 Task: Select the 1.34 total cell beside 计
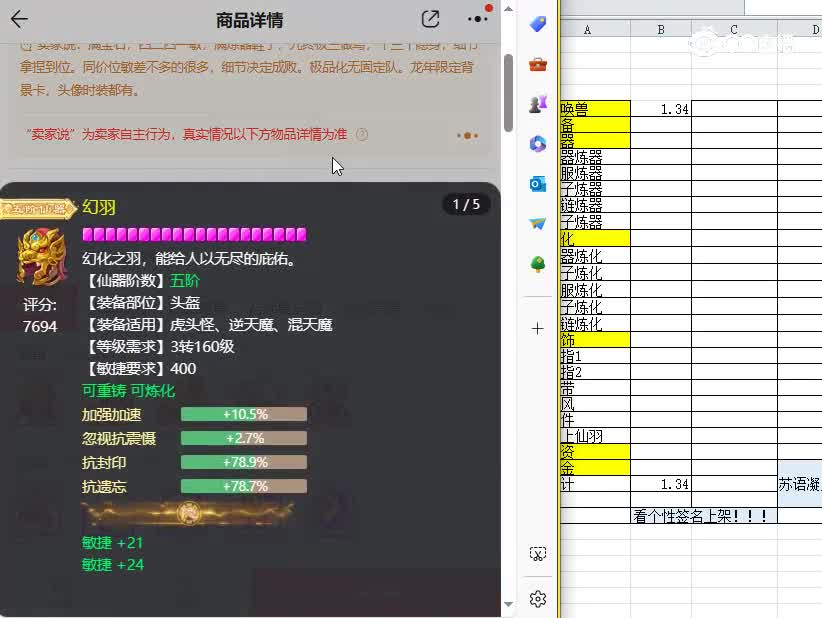tap(661, 484)
